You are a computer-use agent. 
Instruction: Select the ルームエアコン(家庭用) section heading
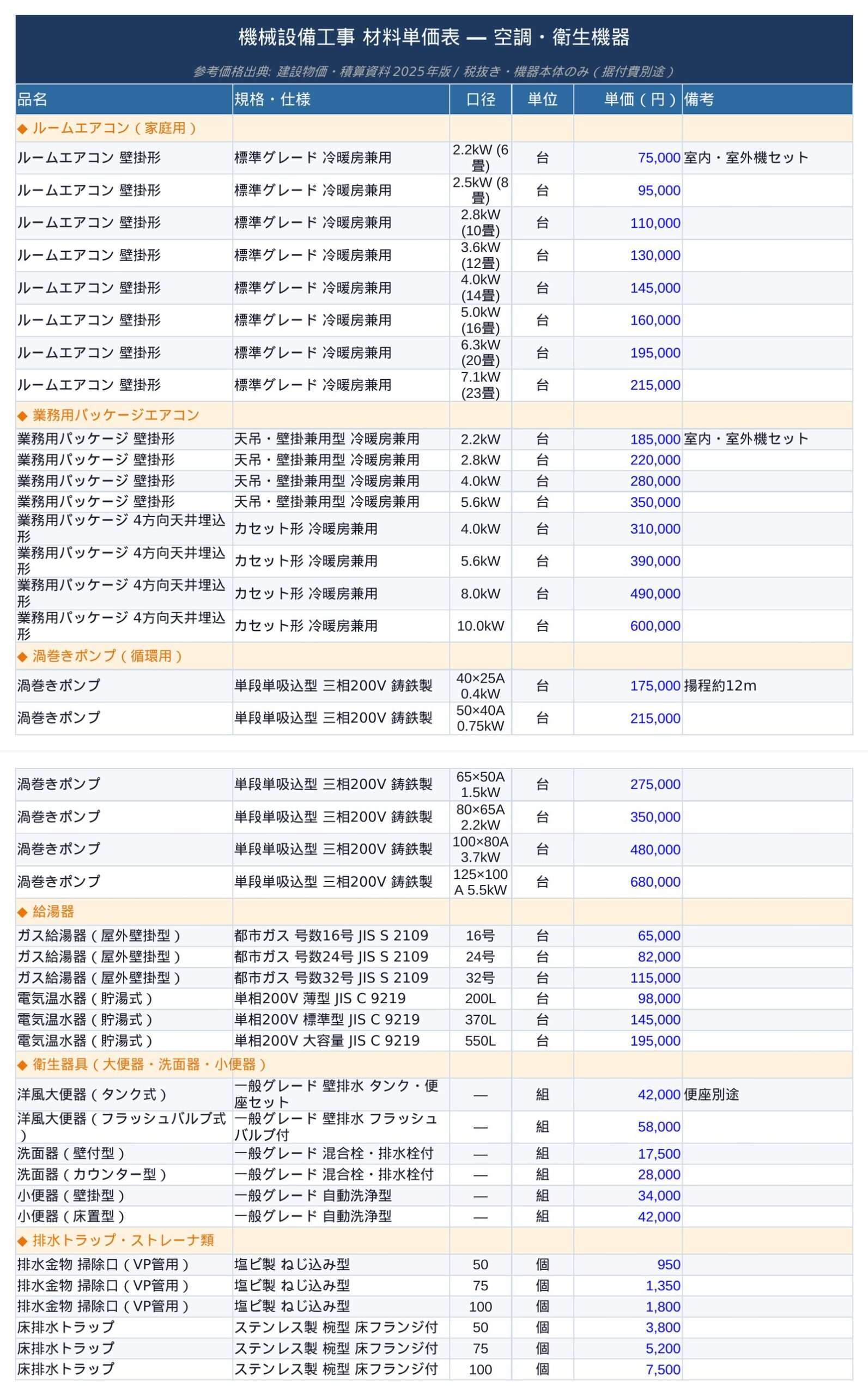coord(108,128)
